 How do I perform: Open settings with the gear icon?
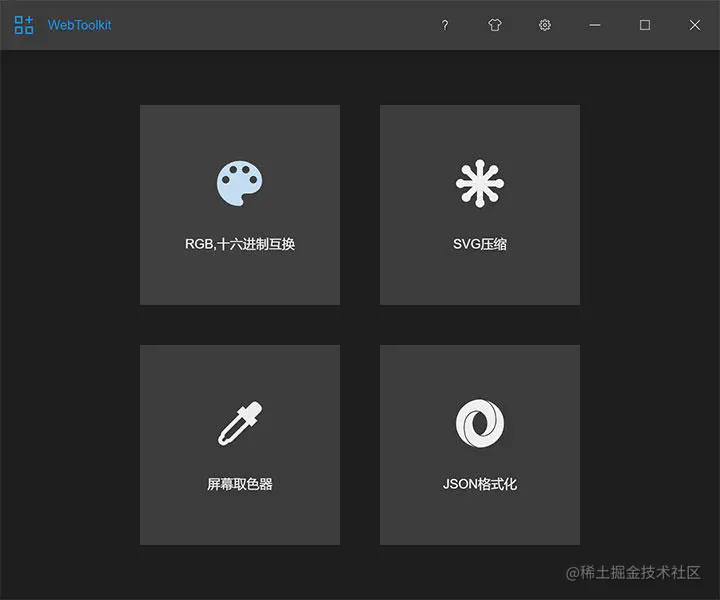pyautogui.click(x=545, y=25)
